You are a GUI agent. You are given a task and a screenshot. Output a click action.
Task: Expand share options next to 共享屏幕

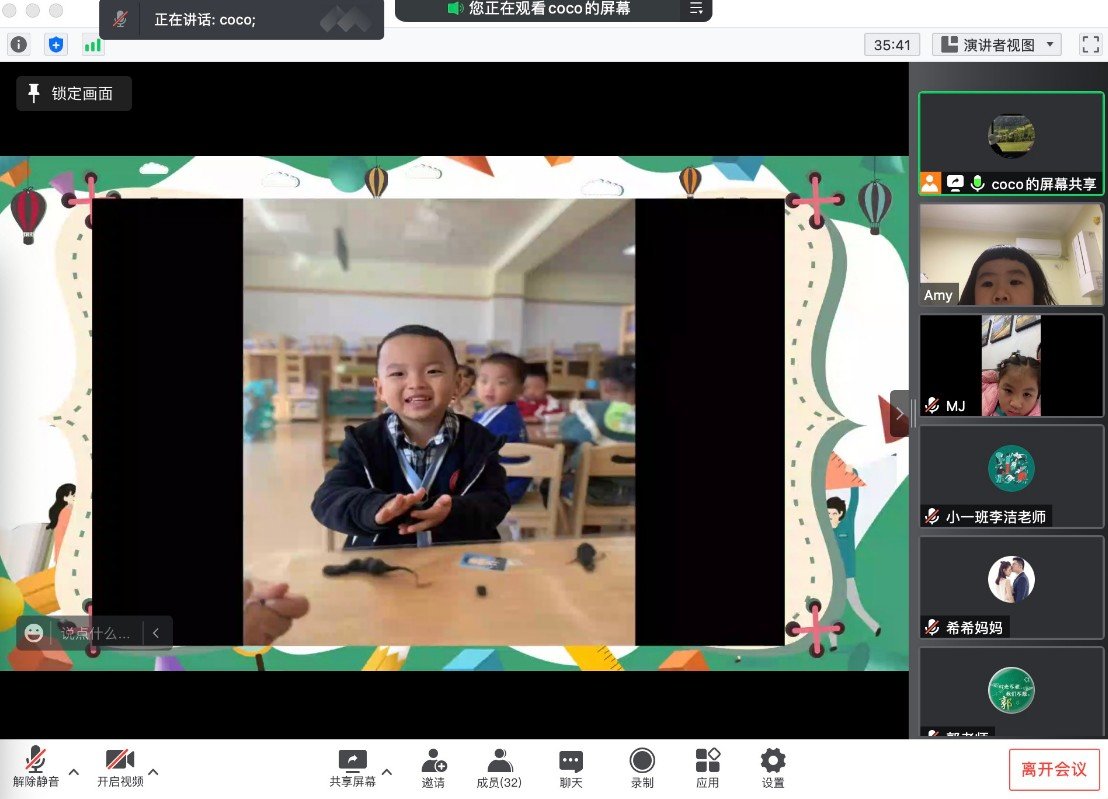(387, 772)
